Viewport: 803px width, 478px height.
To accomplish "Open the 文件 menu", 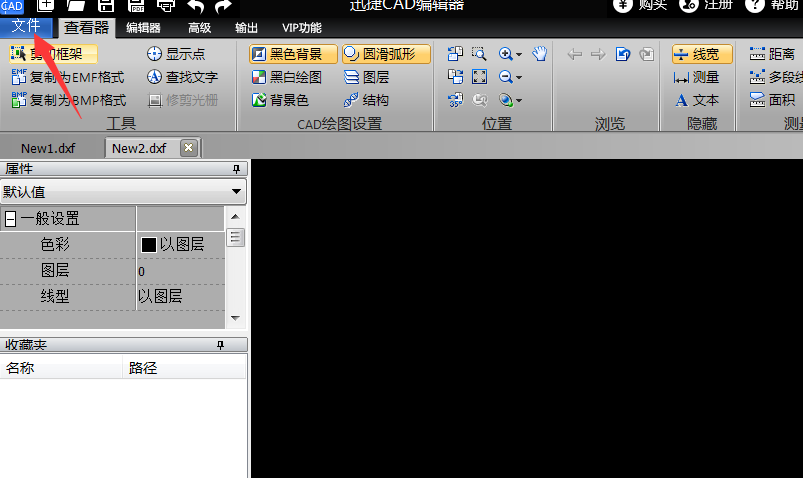I will (x=26, y=27).
